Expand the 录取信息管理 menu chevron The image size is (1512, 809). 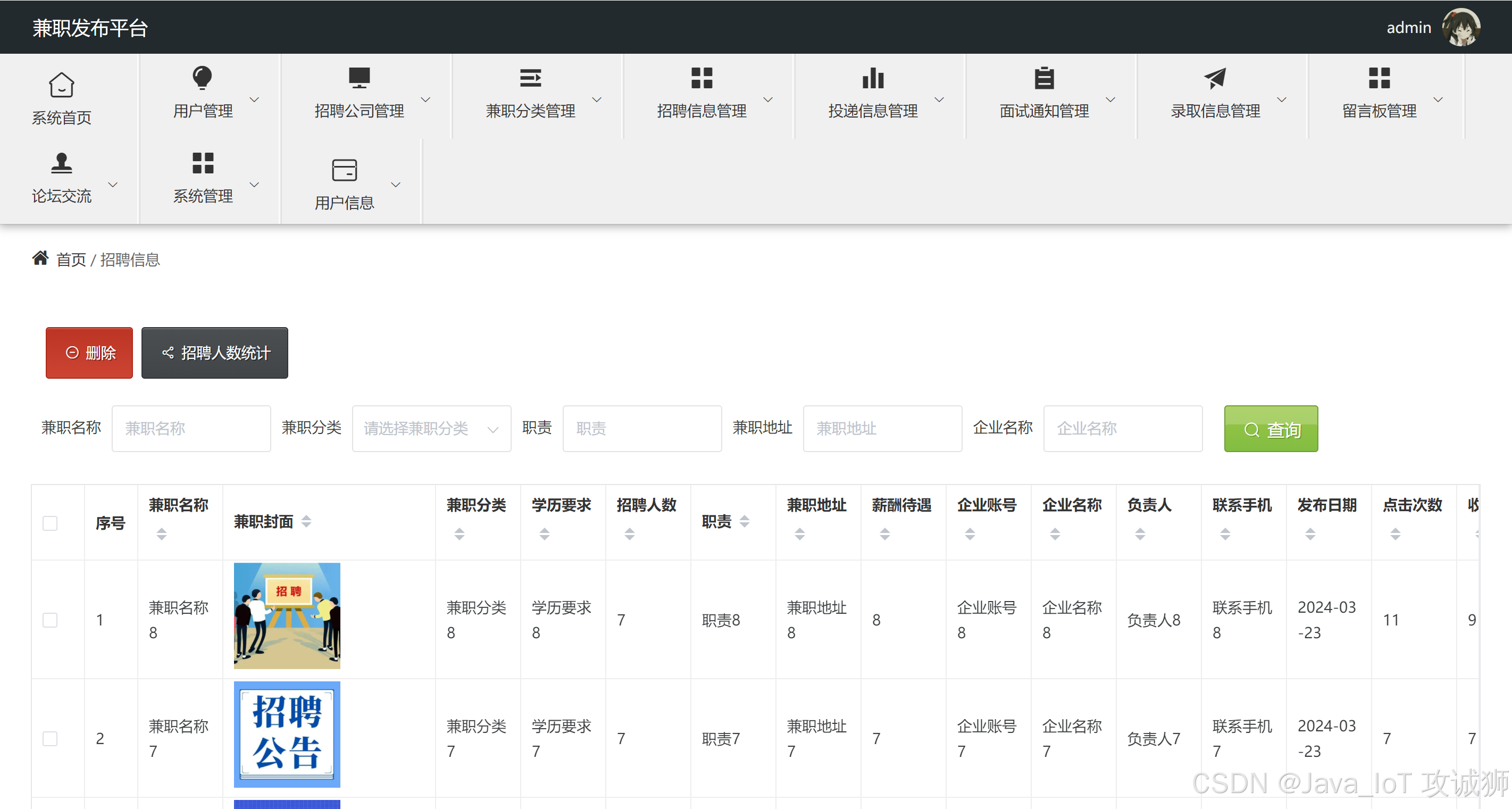(1282, 100)
